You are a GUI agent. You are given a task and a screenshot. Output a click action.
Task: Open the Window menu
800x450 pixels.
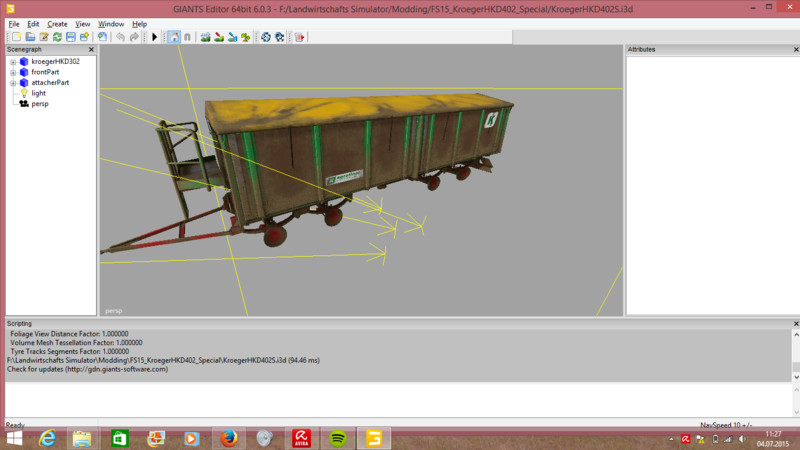111,24
